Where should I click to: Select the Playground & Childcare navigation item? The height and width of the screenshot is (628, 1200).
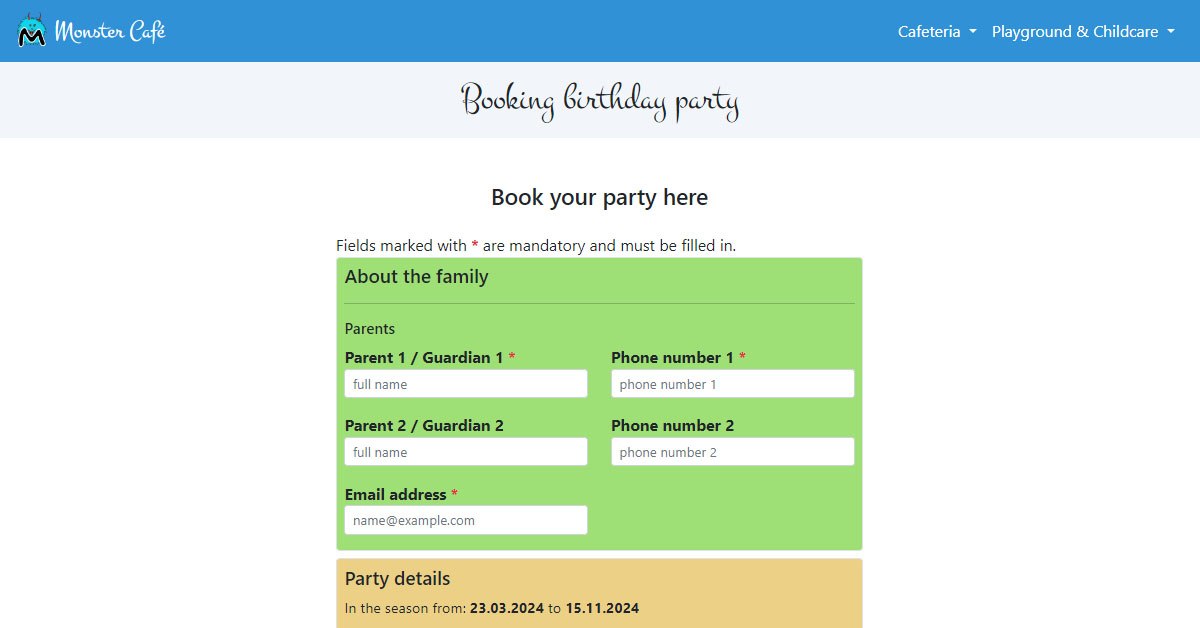click(x=1075, y=31)
